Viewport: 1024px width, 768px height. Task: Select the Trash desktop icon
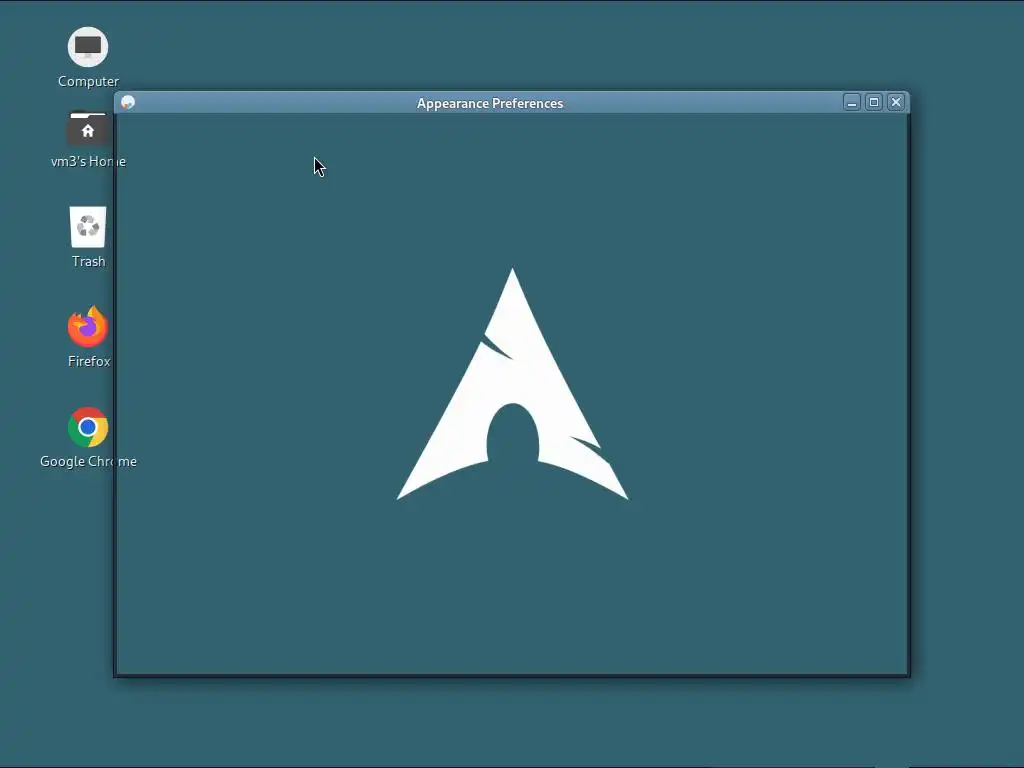pyautogui.click(x=88, y=227)
